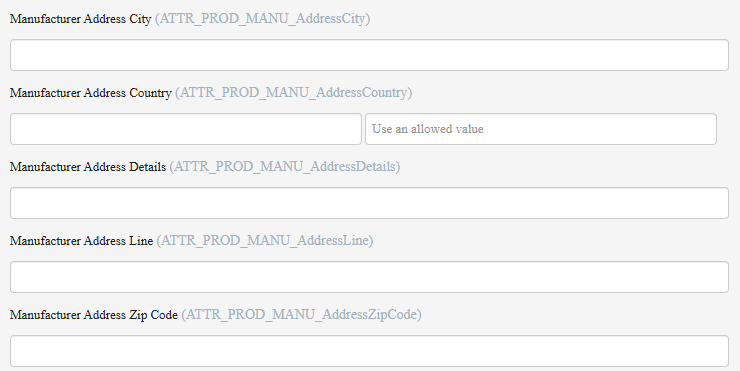Select the Manufacturer Address Line input box
The height and width of the screenshot is (371, 740).
[369, 277]
